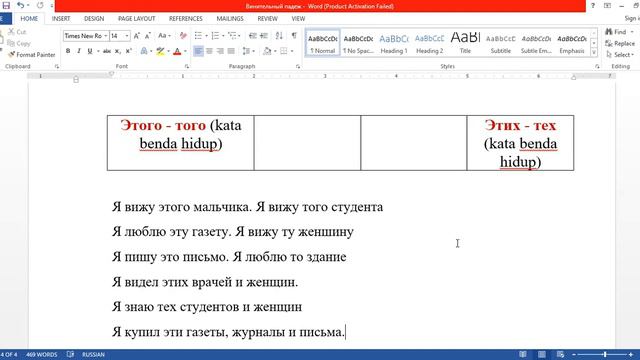
Task: Open the Borders dropdown arrow
Action: click(x=292, y=51)
